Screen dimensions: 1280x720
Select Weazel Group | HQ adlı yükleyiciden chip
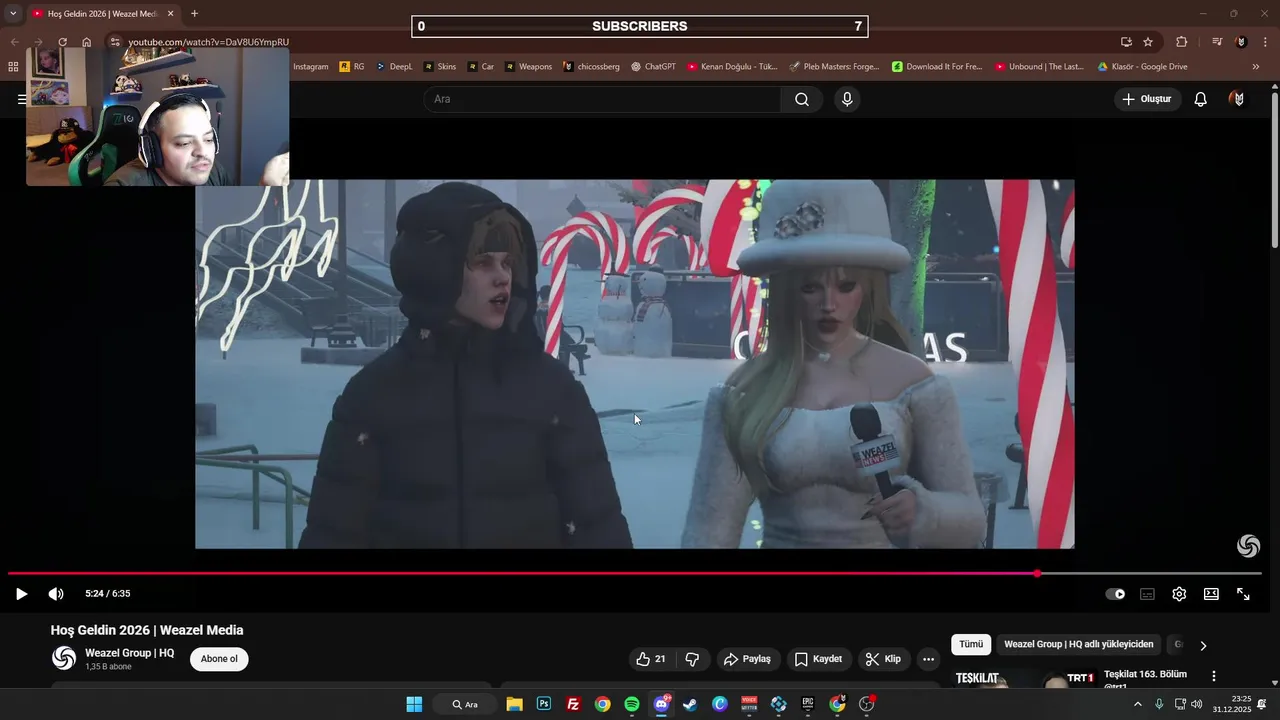(1078, 645)
